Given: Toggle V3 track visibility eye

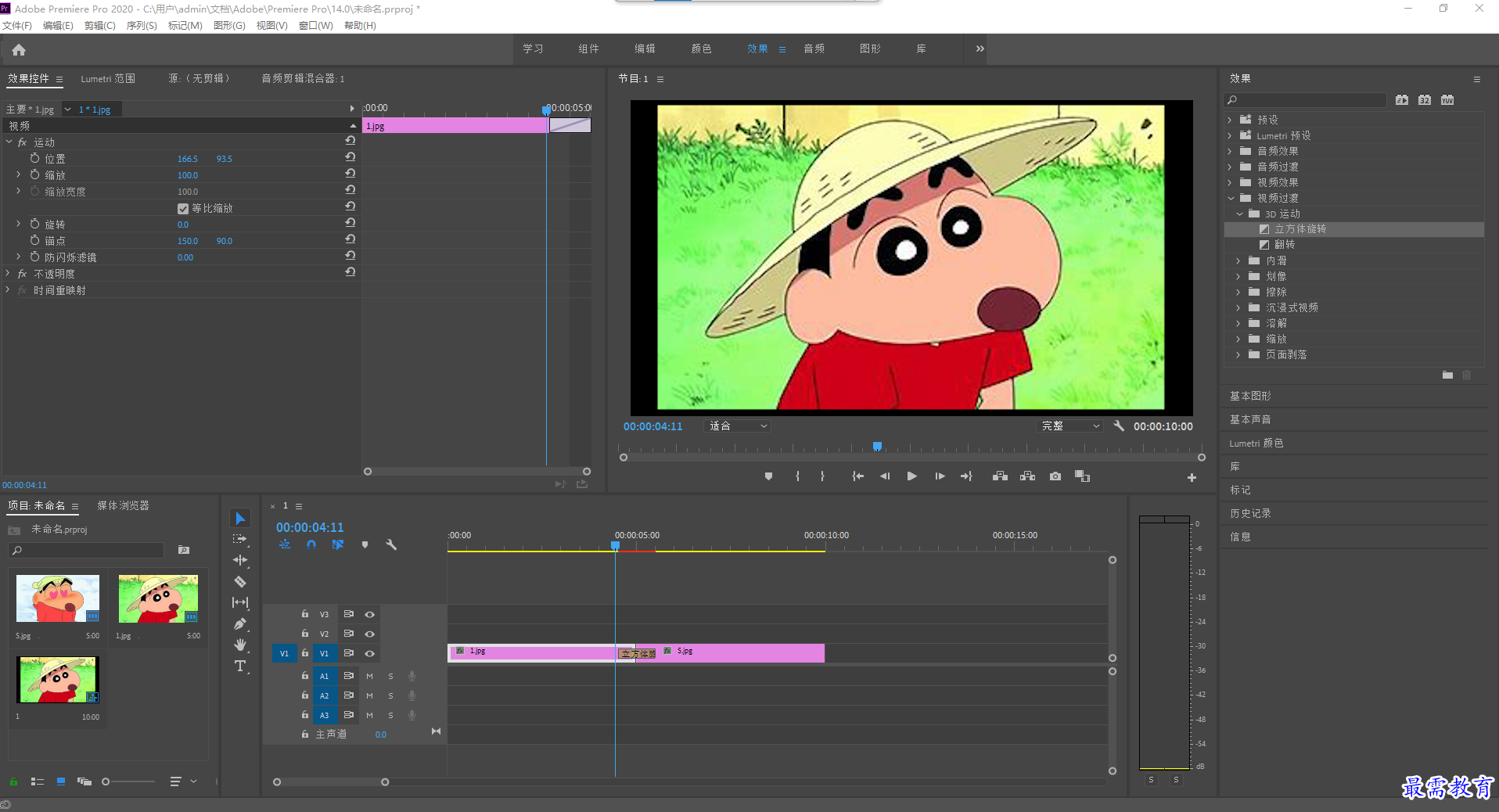Looking at the screenshot, I should tap(369, 614).
